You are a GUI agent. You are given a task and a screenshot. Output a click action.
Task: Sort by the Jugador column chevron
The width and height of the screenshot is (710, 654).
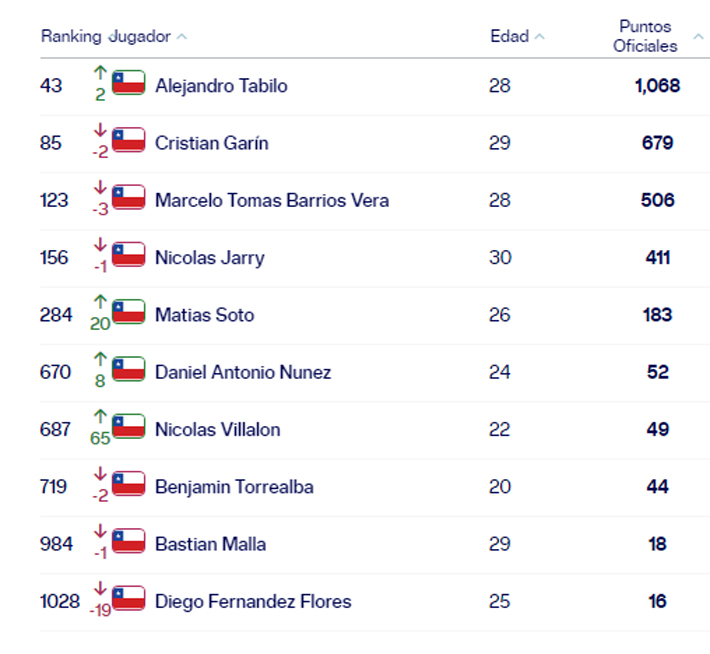point(182,37)
